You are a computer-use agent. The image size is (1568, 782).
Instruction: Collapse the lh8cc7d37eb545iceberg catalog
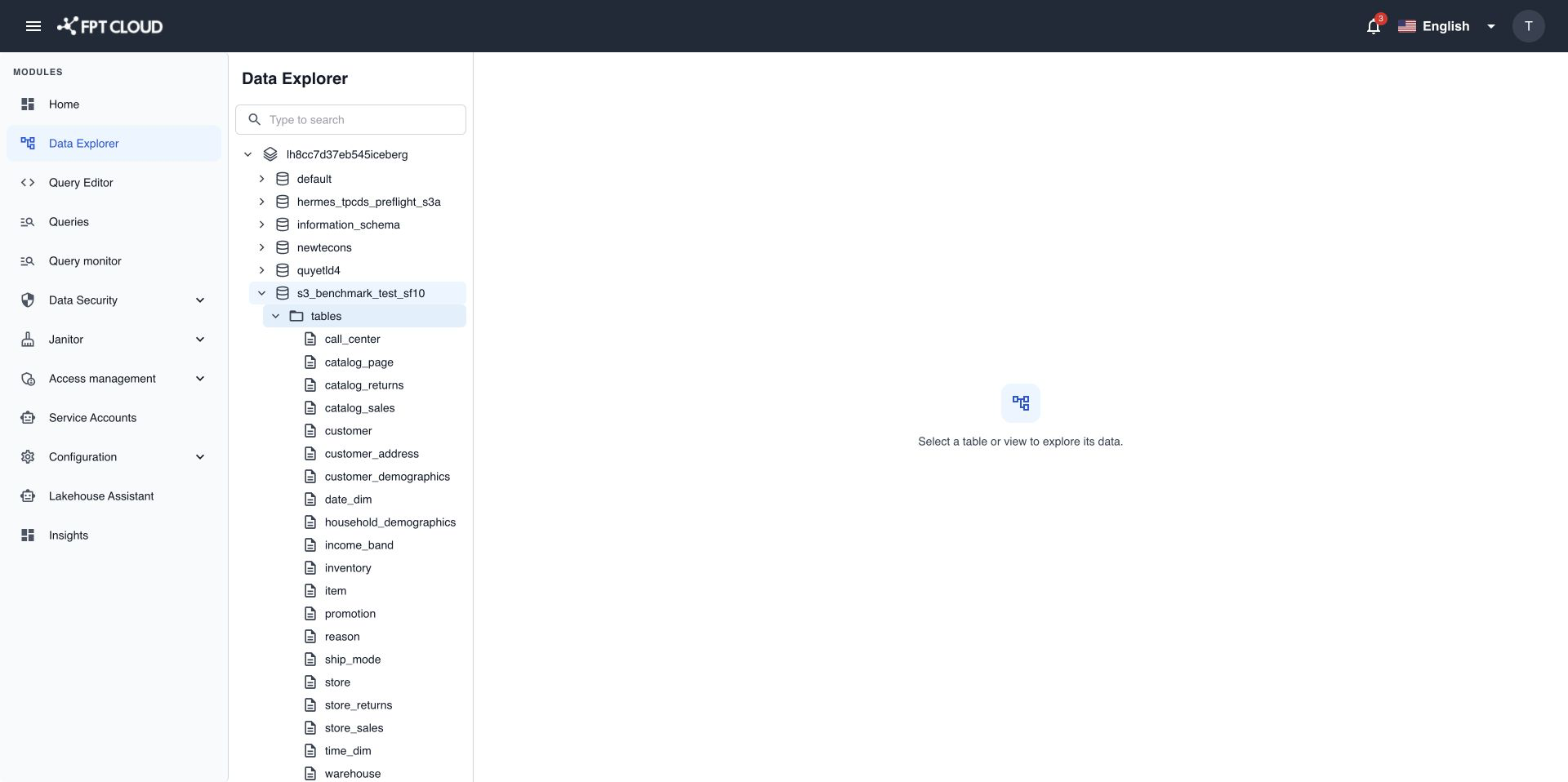[248, 154]
